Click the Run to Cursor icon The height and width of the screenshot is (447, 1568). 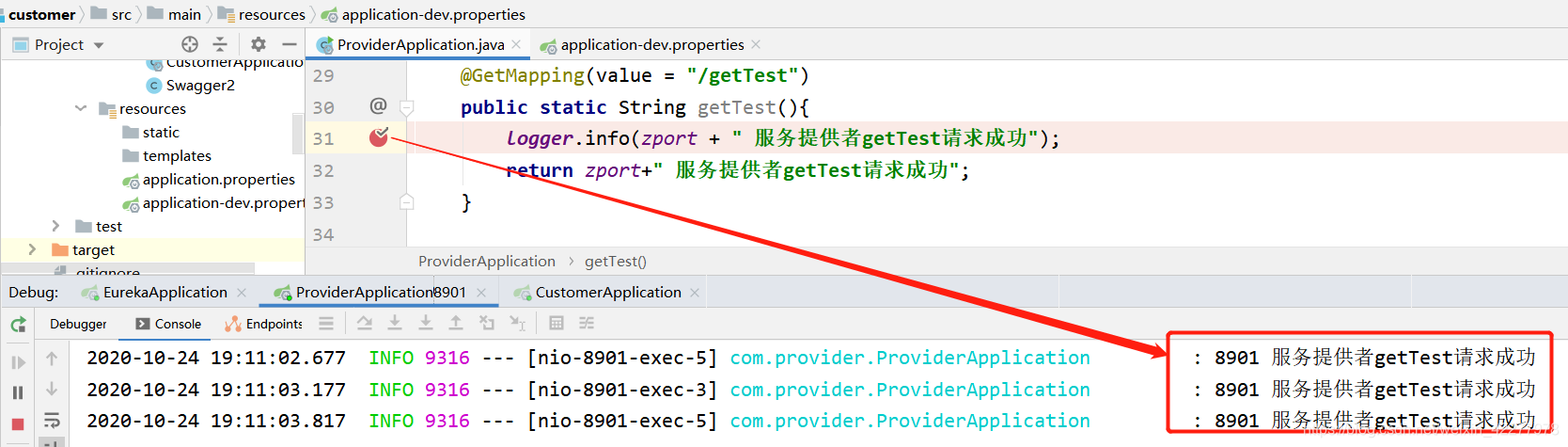pyautogui.click(x=517, y=323)
